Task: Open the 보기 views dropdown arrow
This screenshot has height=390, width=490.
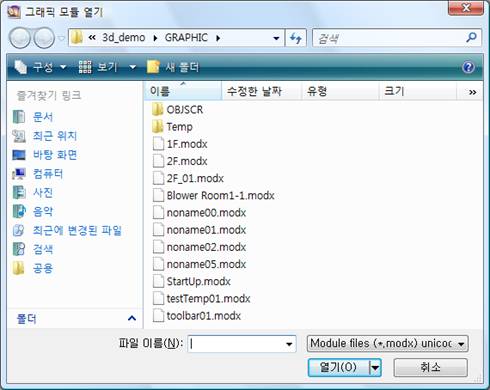Action: pos(132,68)
